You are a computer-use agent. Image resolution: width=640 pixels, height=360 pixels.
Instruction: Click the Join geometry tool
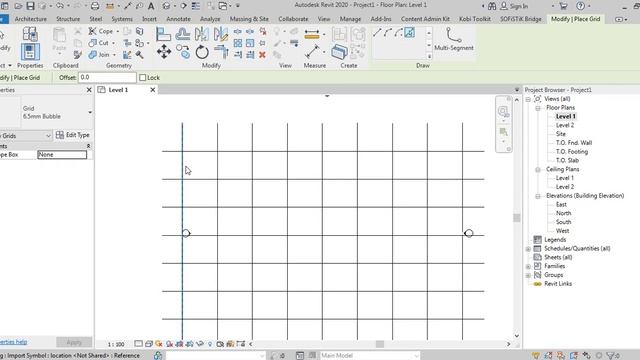(100, 54)
